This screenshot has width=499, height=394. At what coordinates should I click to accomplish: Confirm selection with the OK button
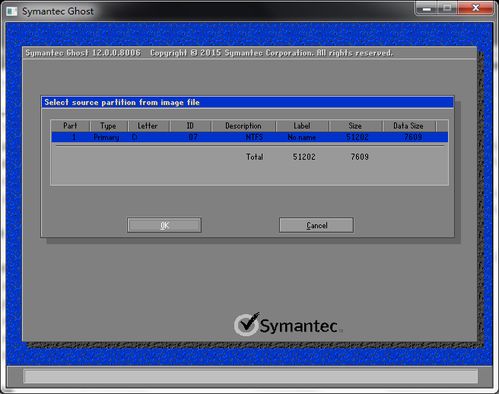(164, 225)
